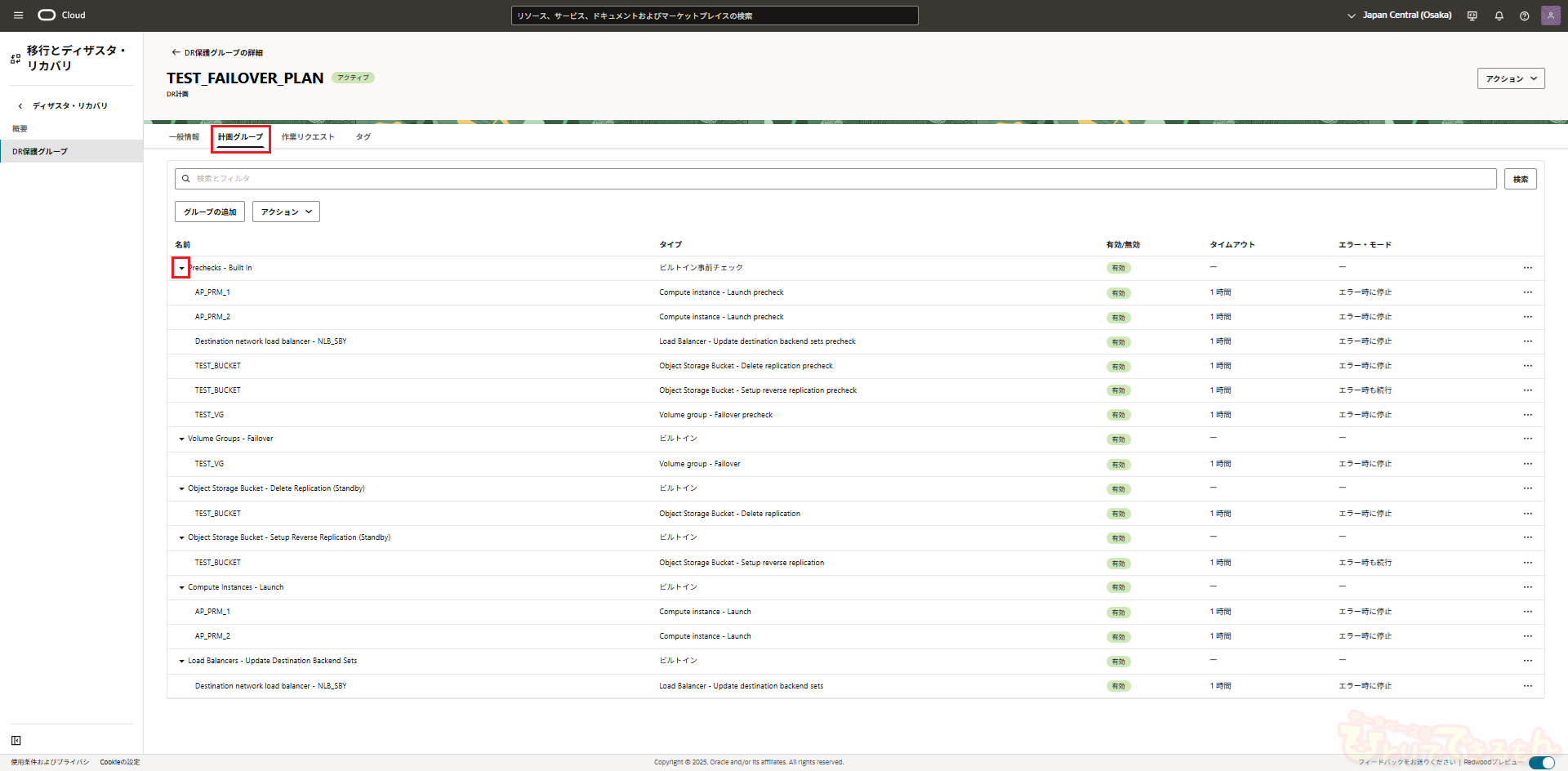This screenshot has width=1568, height=771.
Task: Open three-dot menu for TEST_VG Failover precheck row
Action: coord(1527,415)
